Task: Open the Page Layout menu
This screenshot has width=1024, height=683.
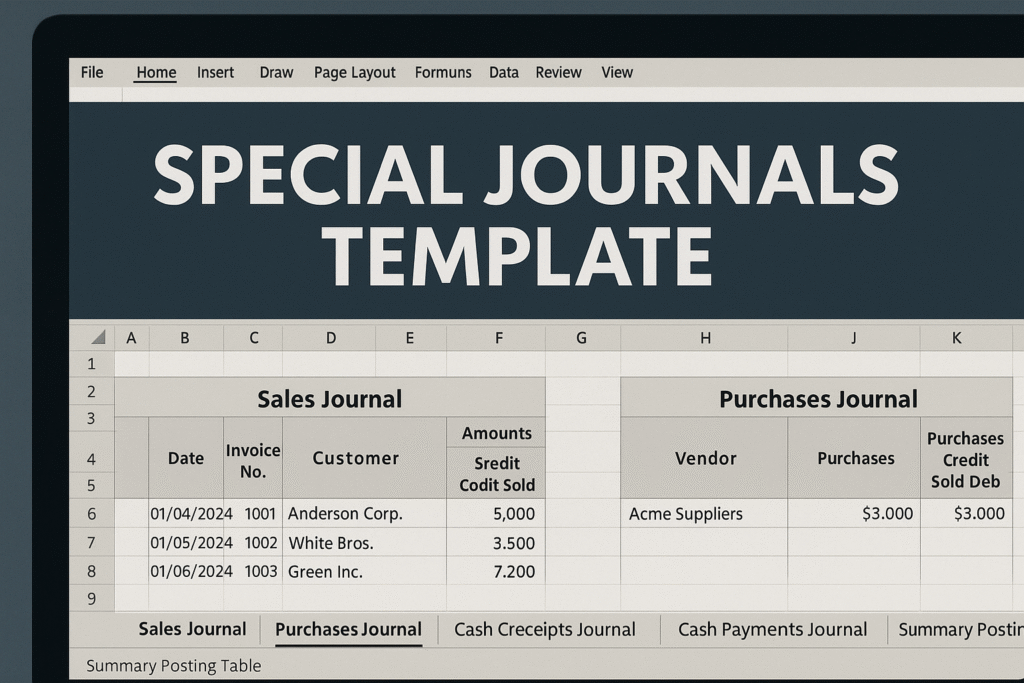Action: [354, 72]
